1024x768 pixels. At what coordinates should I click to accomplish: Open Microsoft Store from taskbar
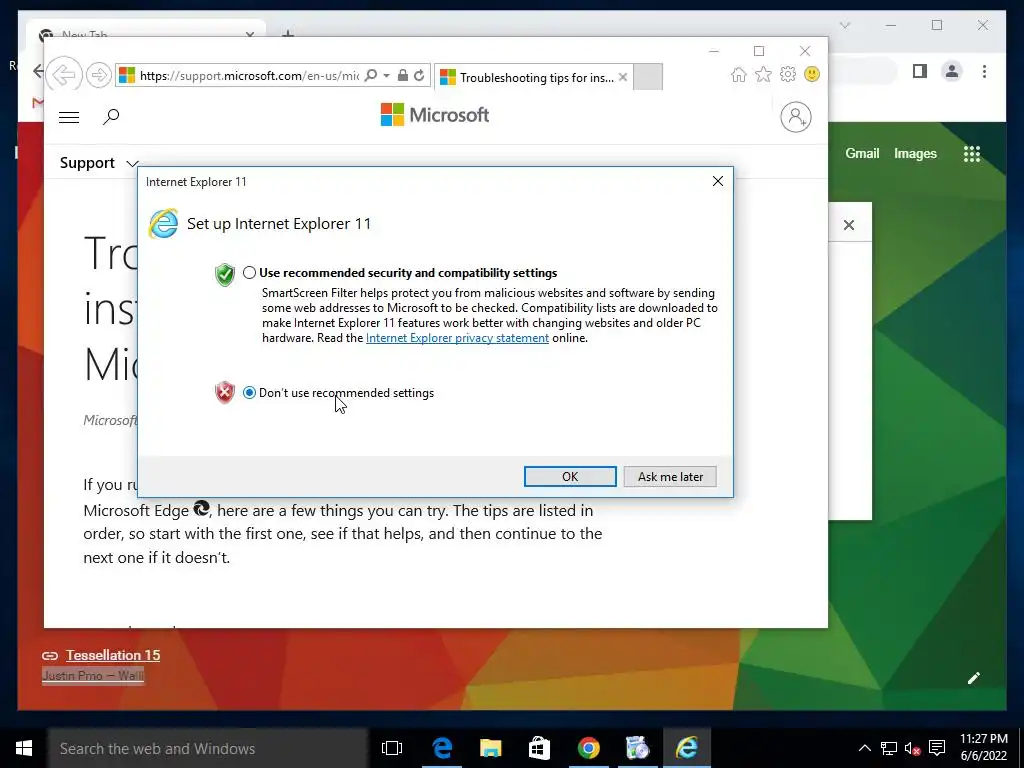[x=539, y=748]
